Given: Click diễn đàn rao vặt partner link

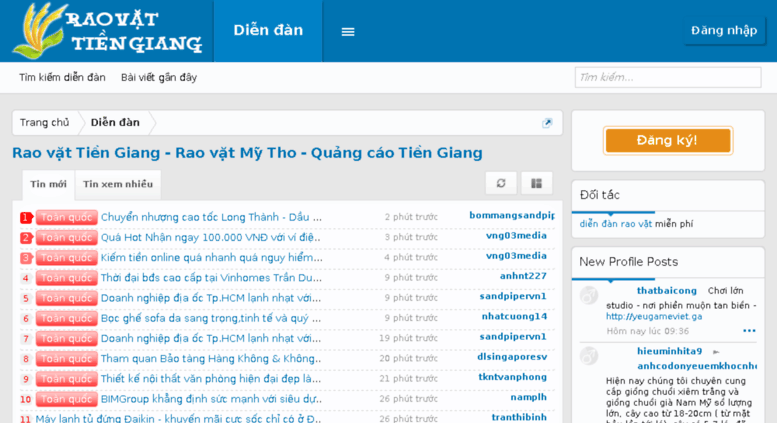Looking at the screenshot, I should pyautogui.click(x=616, y=224).
